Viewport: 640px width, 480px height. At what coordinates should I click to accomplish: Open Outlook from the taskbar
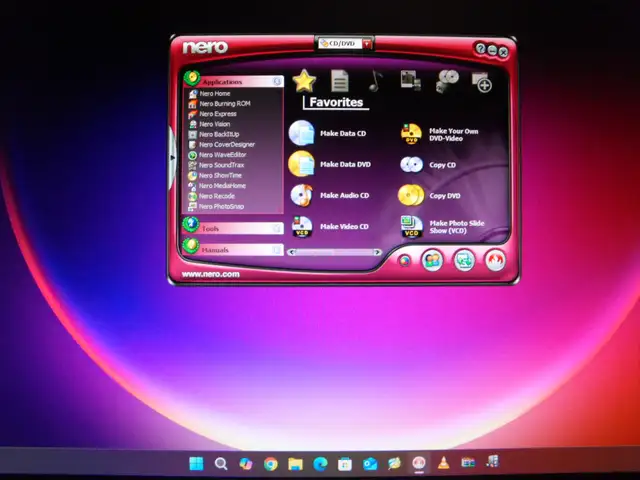pos(370,463)
